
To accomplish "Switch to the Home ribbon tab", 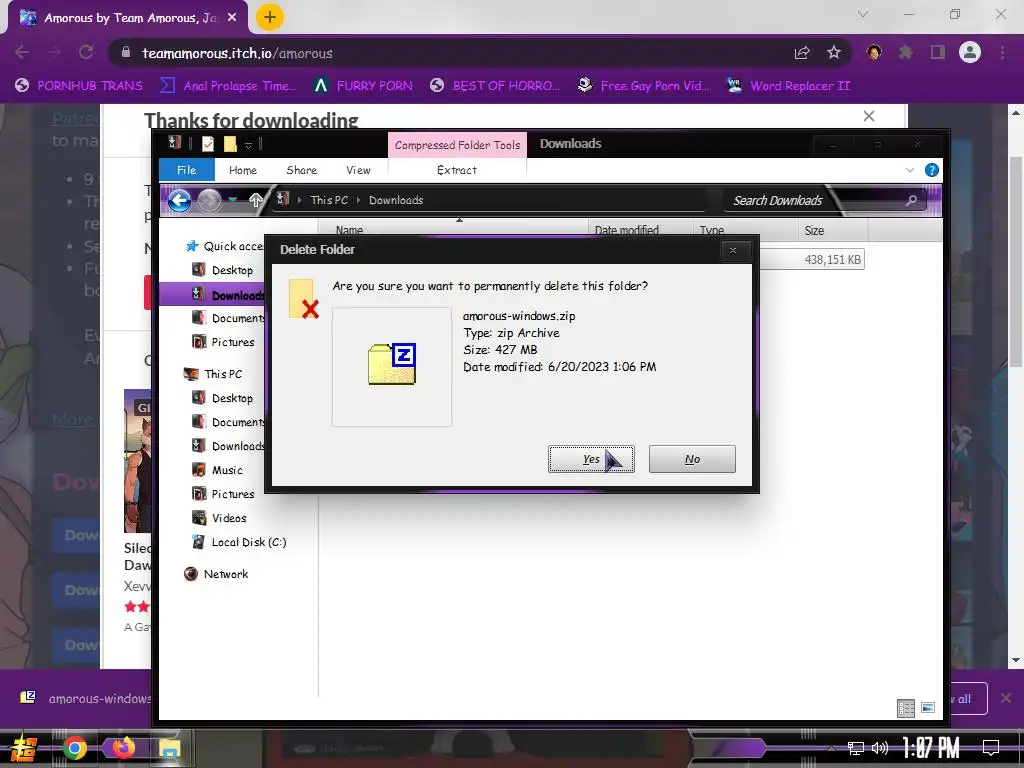I will (x=243, y=170).
